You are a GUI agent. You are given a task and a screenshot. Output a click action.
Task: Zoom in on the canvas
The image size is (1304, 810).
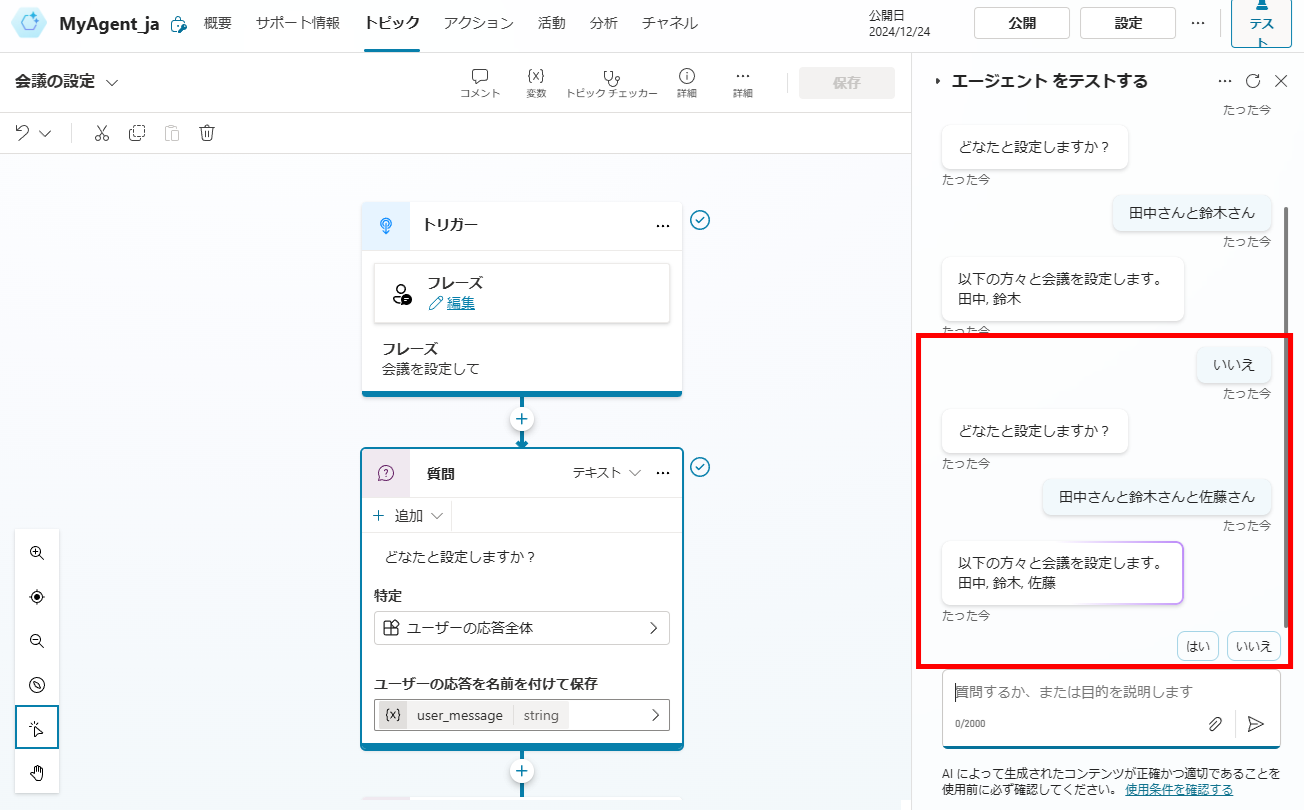(x=37, y=553)
